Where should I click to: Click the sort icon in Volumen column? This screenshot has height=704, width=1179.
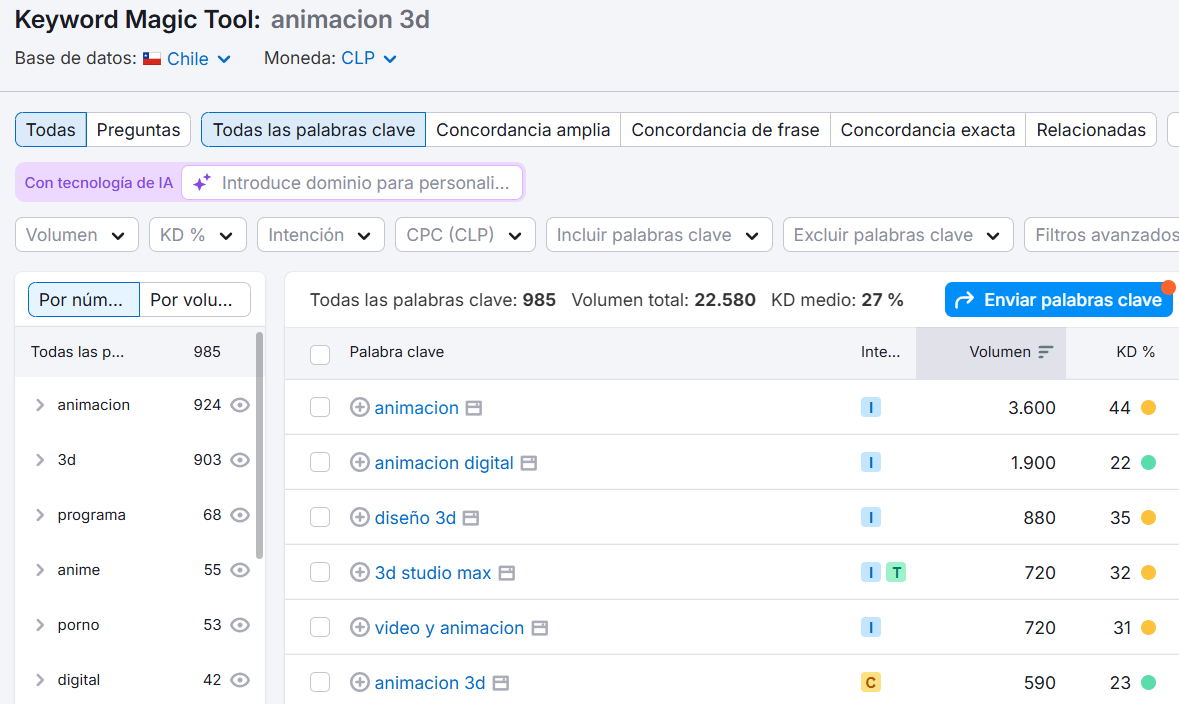point(1046,352)
